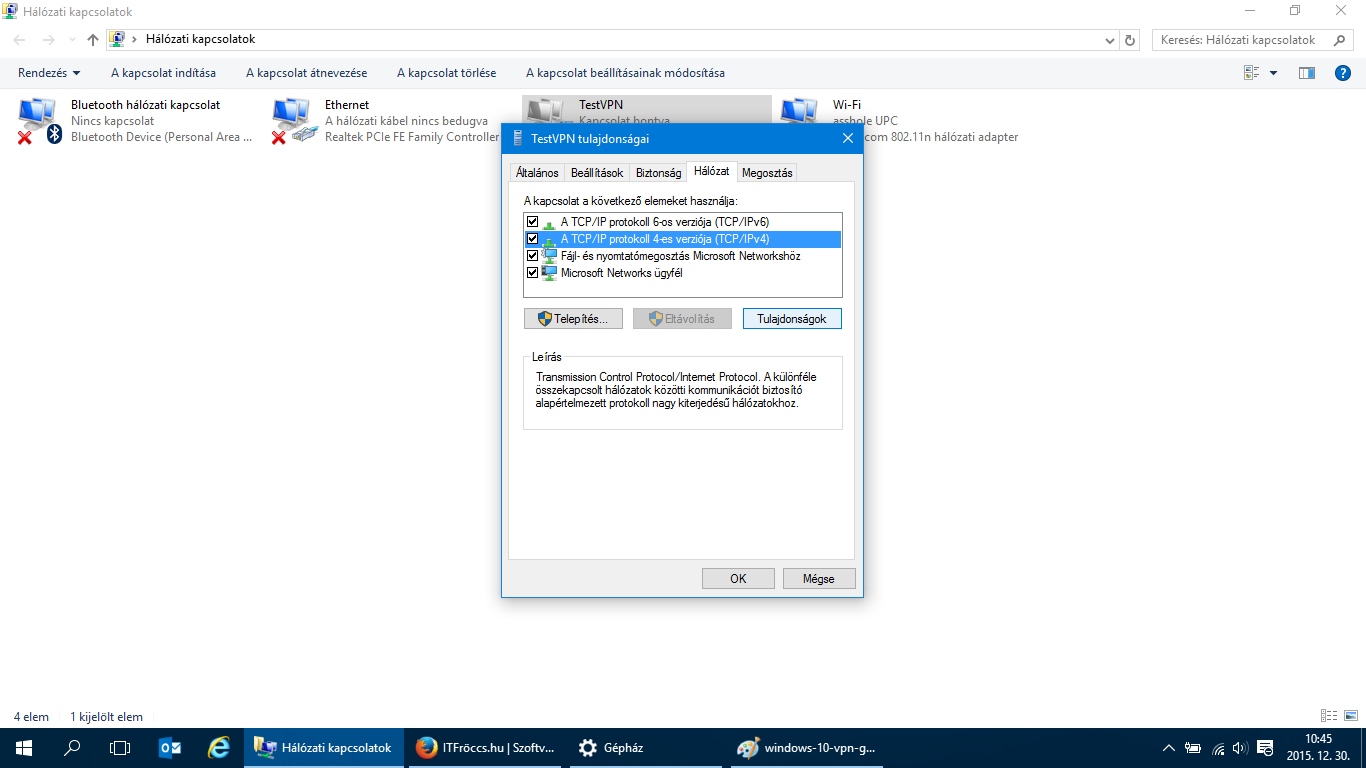The width and height of the screenshot is (1366, 768).
Task: Open the view options dropdown arrow
Action: (x=1273, y=73)
